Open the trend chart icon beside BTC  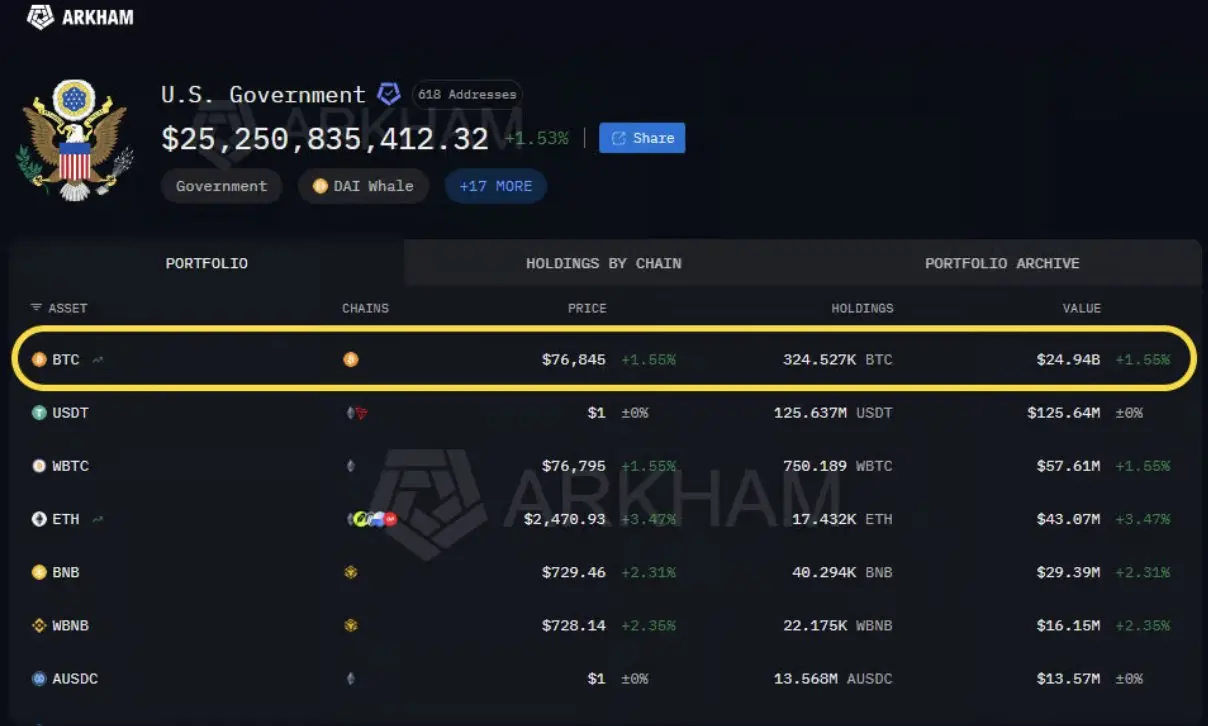point(97,359)
